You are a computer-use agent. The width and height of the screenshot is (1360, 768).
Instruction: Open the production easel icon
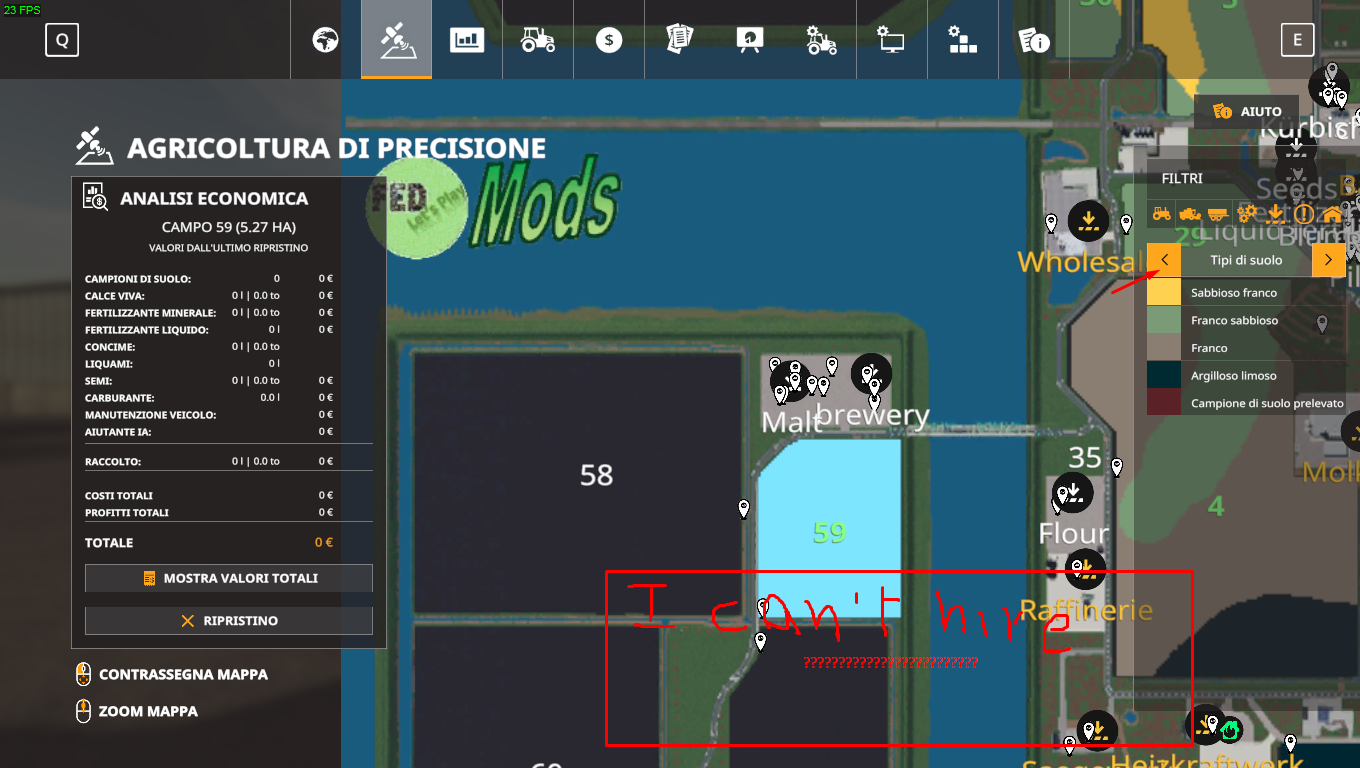point(749,40)
